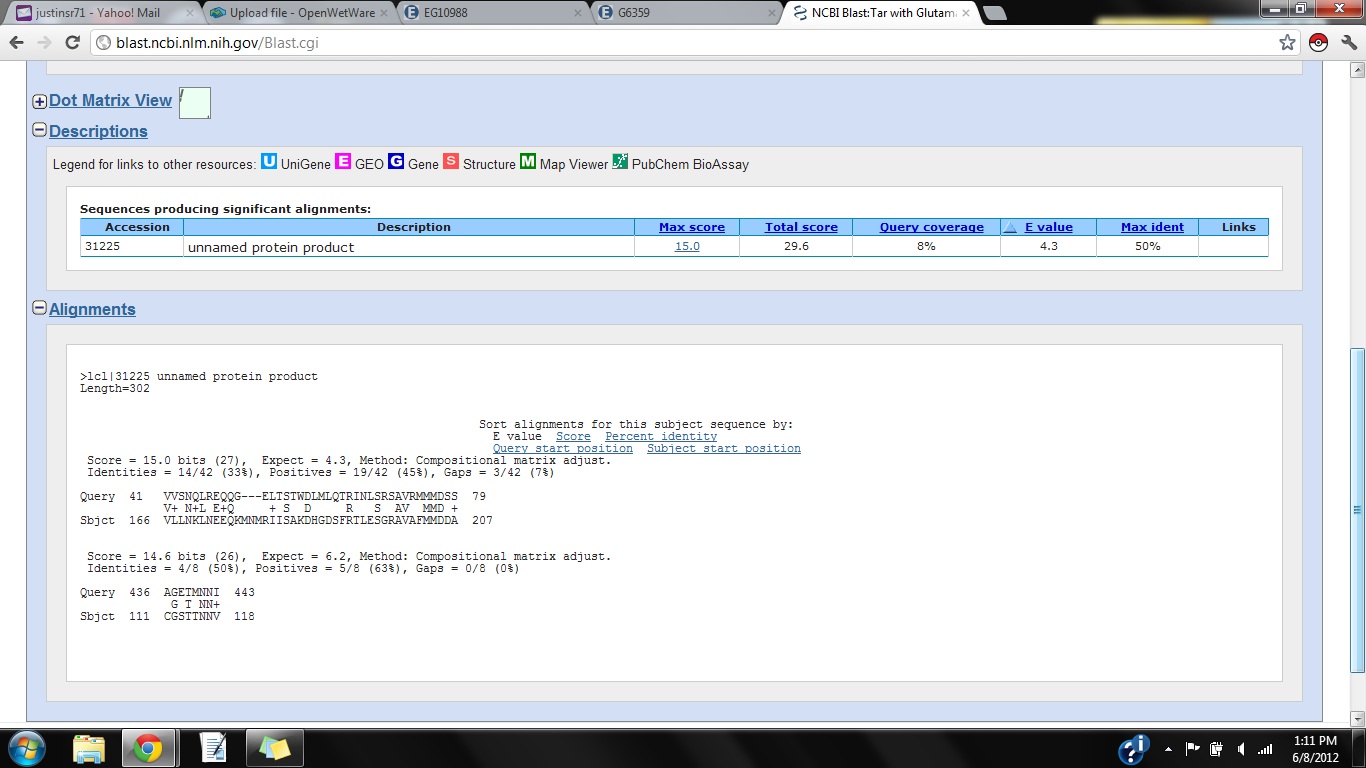Sort alignments by Subject start position
The height and width of the screenshot is (768, 1366).
[723, 448]
